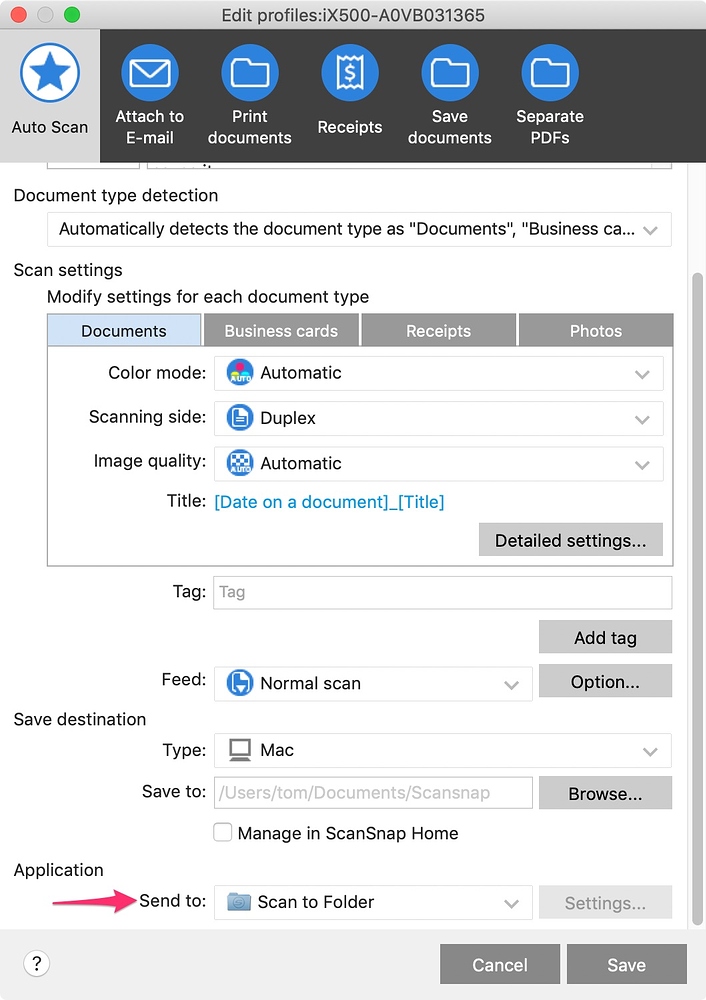Click the help question mark icon
This screenshot has width=706, height=1000.
tap(36, 963)
